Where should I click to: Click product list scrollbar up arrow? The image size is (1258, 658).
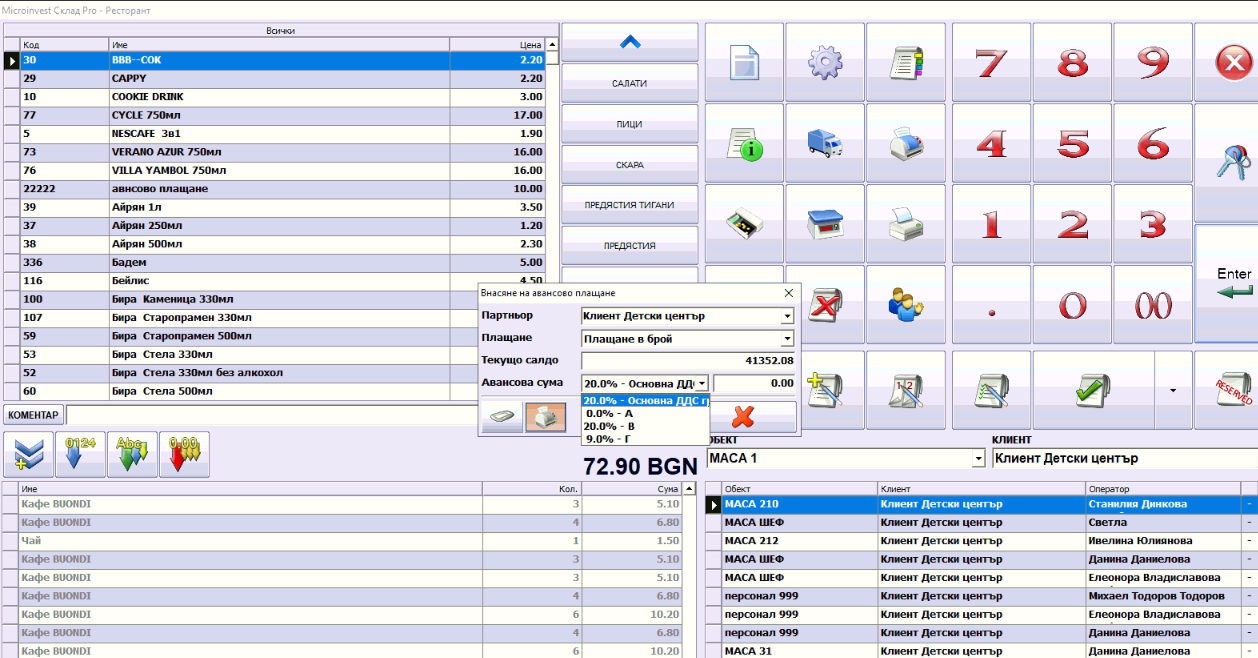pos(551,45)
